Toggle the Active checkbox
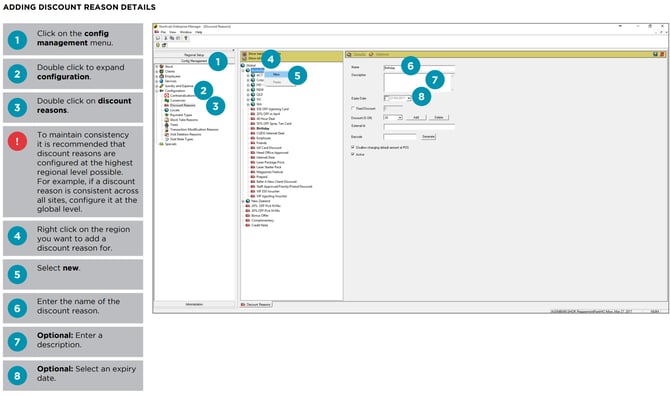 [x=353, y=154]
